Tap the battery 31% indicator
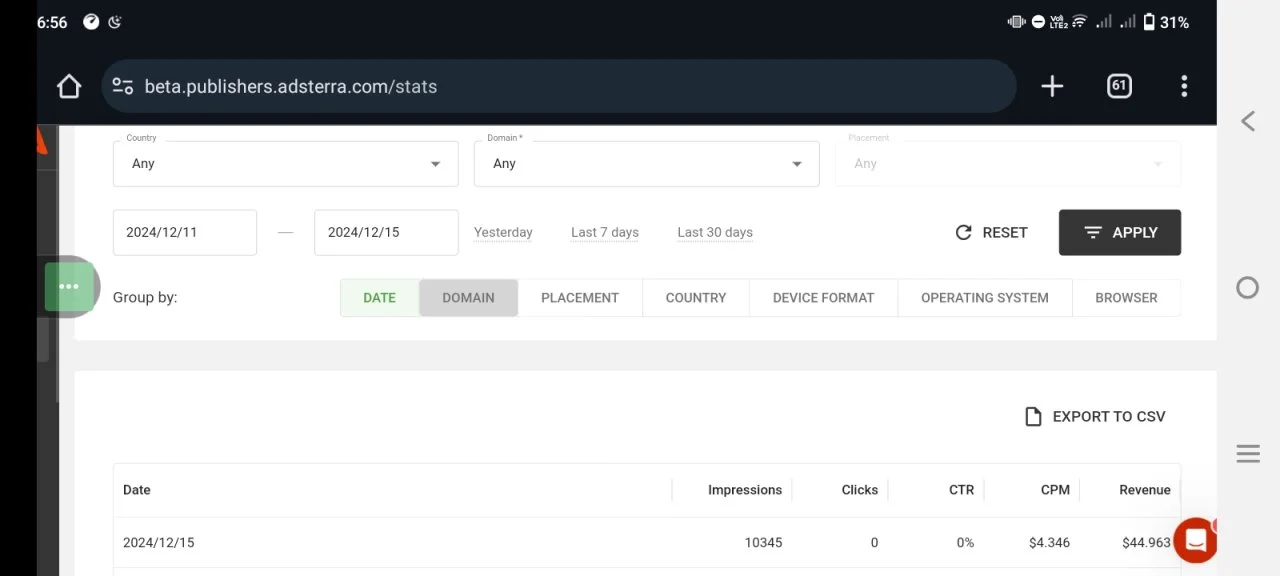This screenshot has width=1280, height=576. coord(1166,22)
